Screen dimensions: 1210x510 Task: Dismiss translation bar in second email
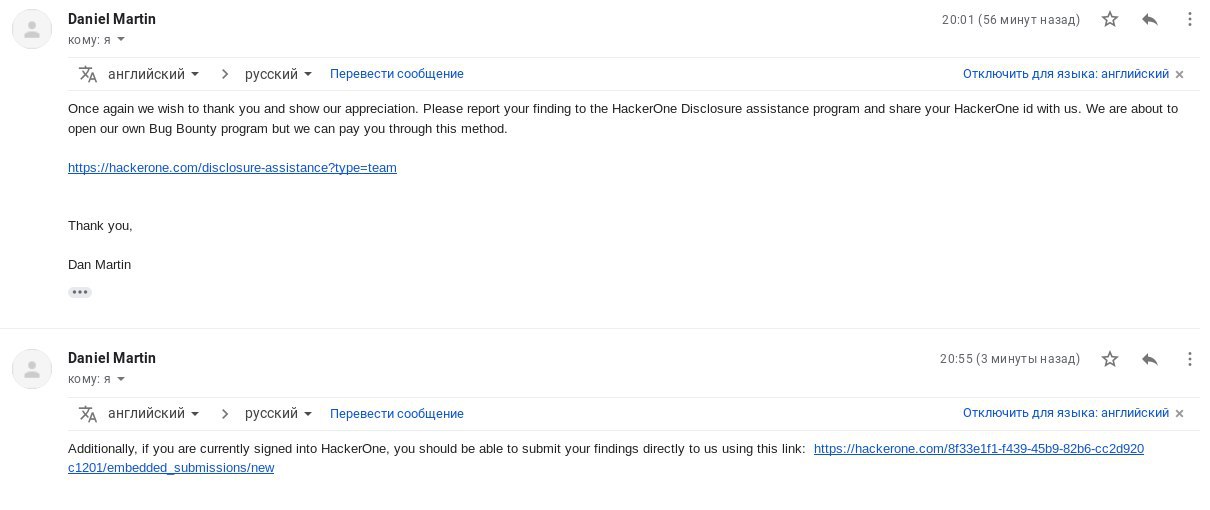(1180, 413)
